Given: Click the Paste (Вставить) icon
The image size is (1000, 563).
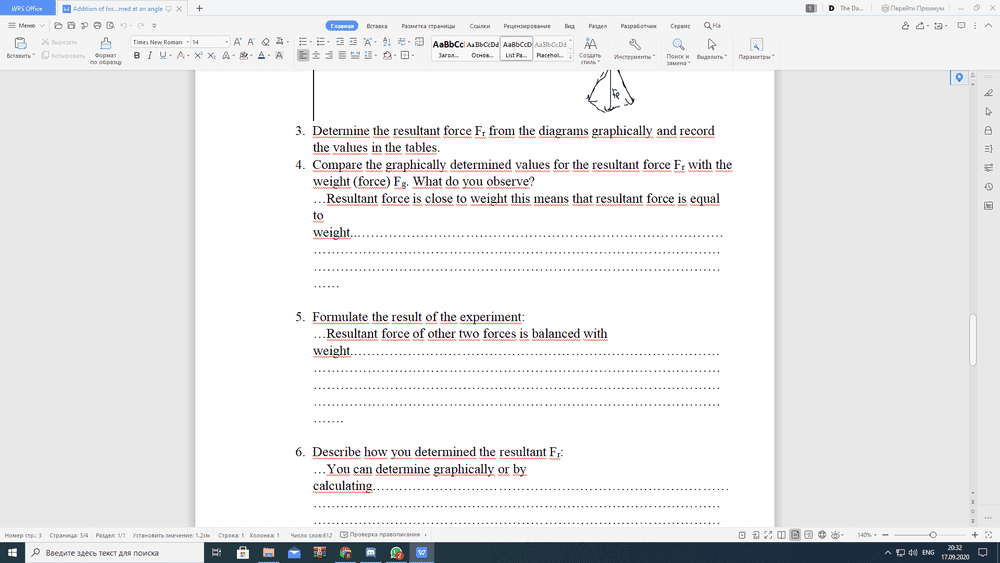Looking at the screenshot, I should (x=20, y=45).
